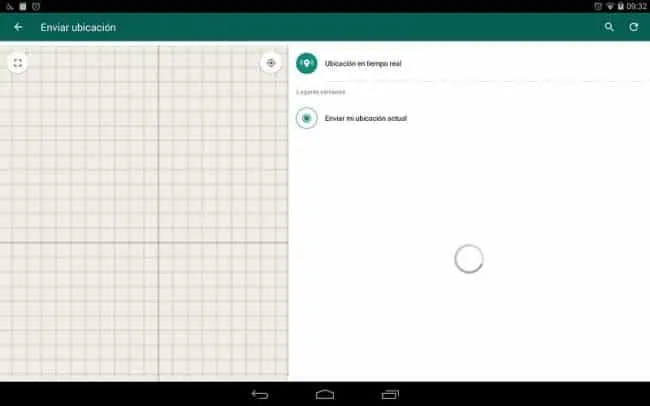
Task: Refresh the nearby places list
Action: click(x=634, y=27)
